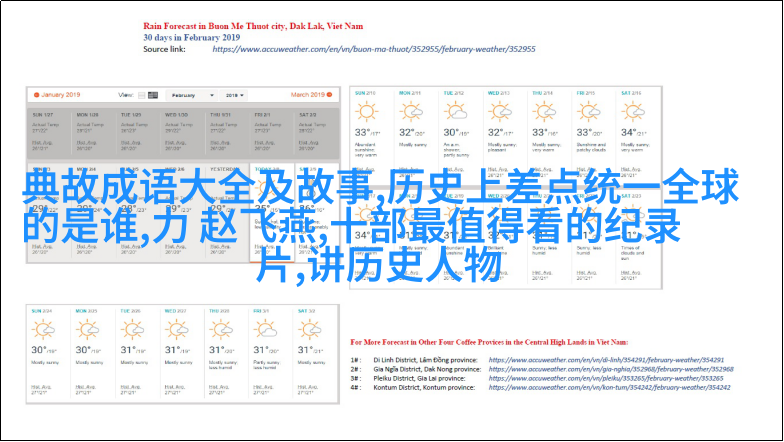784x442 pixels.
Task: Open the Di Linh district forecast link
Action: (x=606, y=360)
